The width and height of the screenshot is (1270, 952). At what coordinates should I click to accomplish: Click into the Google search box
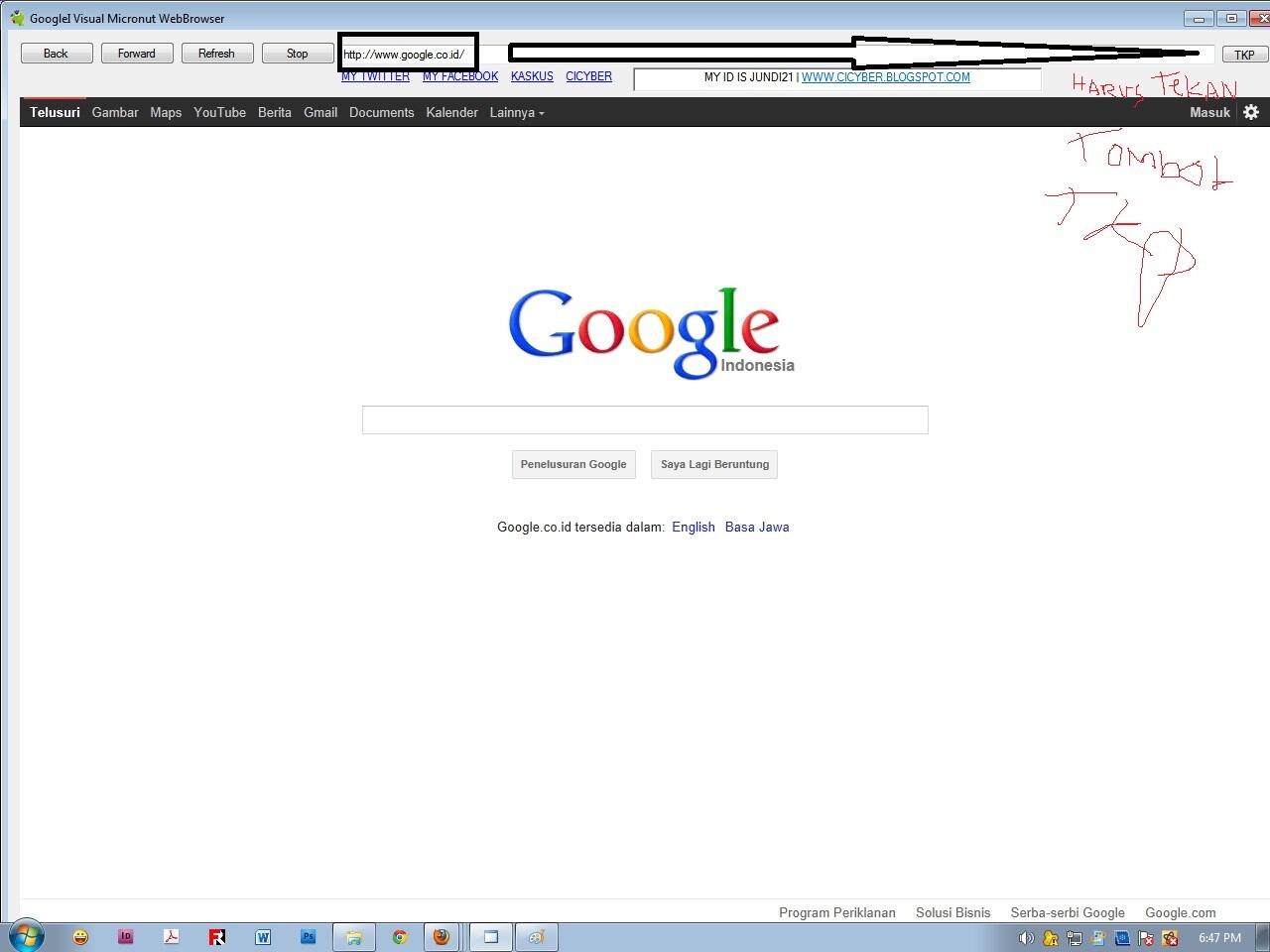645,419
